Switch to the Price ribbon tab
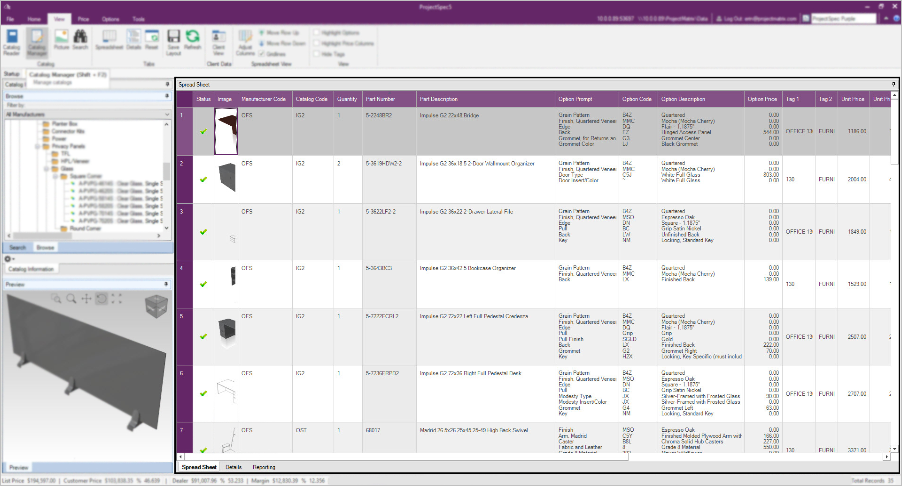This screenshot has height=486, width=902. click(83, 19)
